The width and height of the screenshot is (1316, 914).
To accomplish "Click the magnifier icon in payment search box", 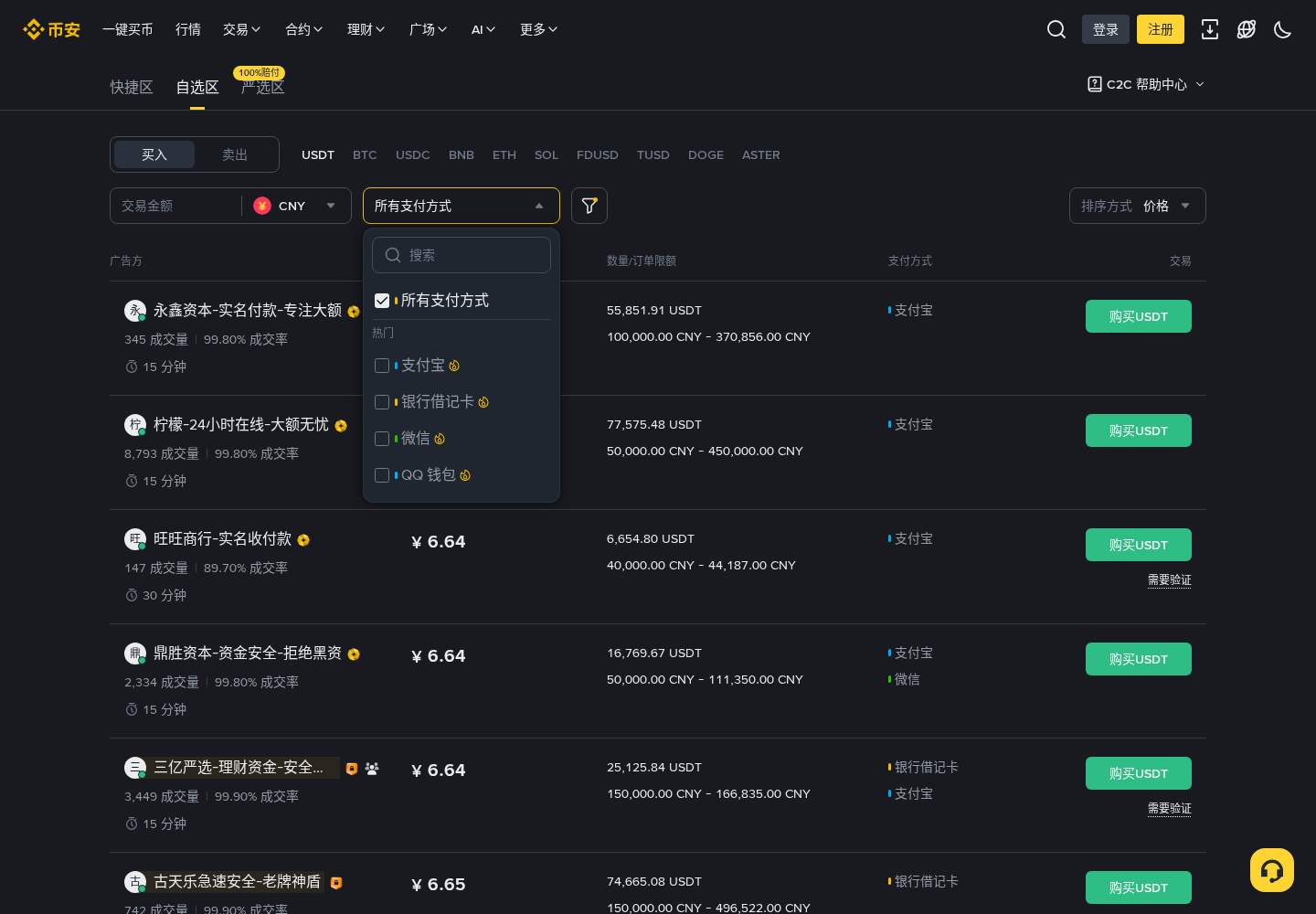I will coord(393,255).
